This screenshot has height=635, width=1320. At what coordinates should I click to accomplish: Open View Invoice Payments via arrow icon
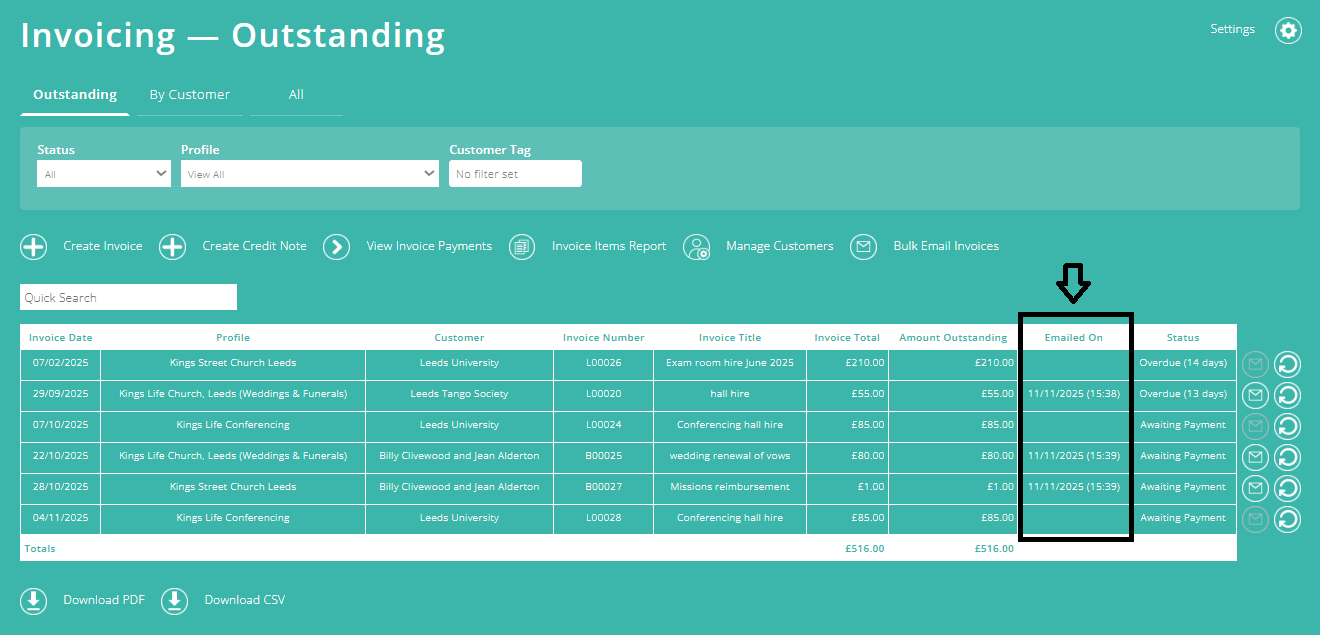click(x=337, y=246)
